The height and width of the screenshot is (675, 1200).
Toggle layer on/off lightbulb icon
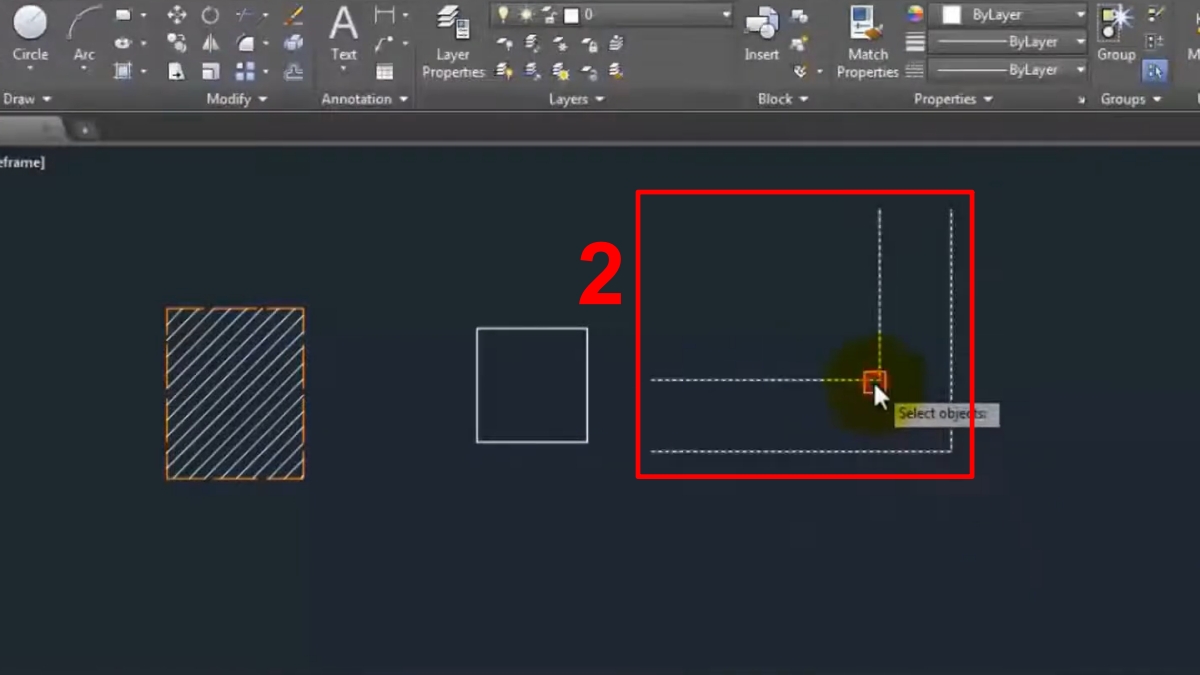[x=504, y=15]
